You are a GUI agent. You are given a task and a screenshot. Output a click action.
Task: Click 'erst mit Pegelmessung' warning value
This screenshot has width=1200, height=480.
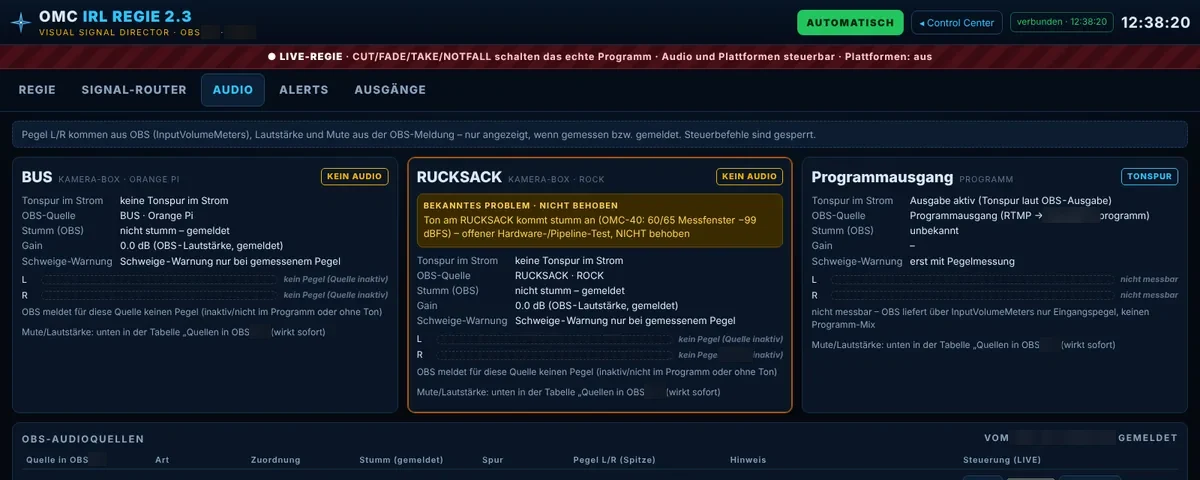(962, 261)
